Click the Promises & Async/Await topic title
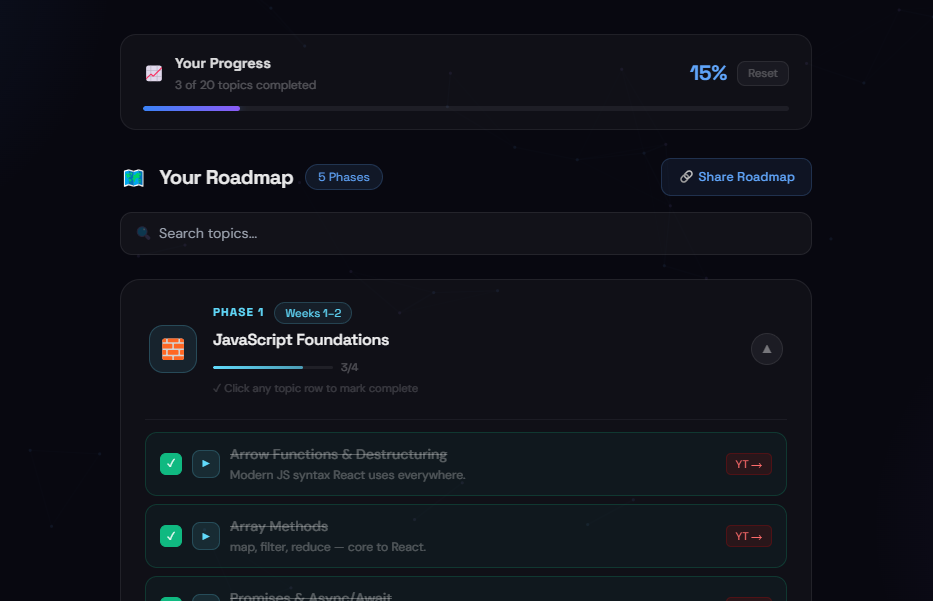 (x=311, y=596)
